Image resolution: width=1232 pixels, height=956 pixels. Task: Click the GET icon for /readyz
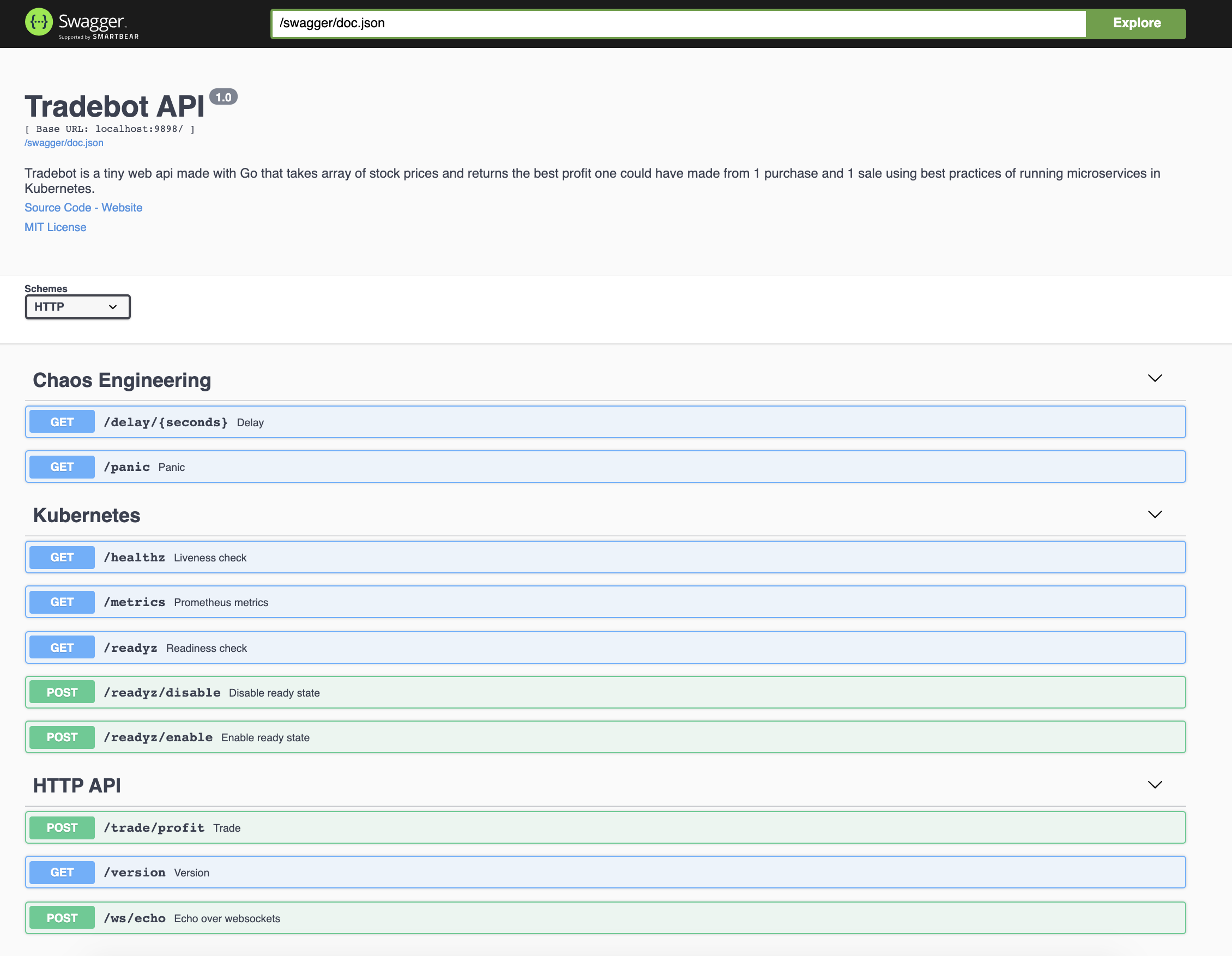pyautogui.click(x=62, y=647)
